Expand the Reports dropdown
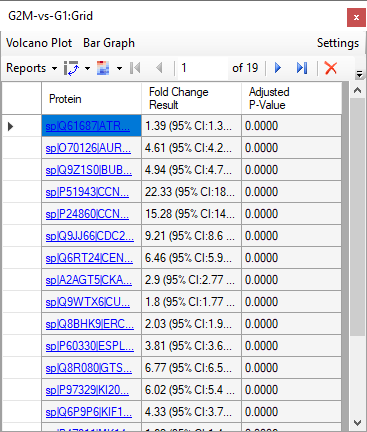367x432 pixels. pyautogui.click(x=32, y=68)
